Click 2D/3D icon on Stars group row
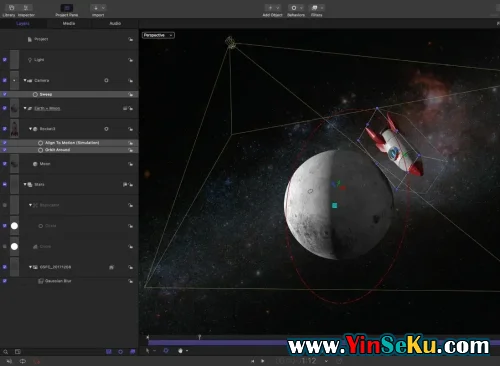The height and width of the screenshot is (366, 500). [125, 184]
